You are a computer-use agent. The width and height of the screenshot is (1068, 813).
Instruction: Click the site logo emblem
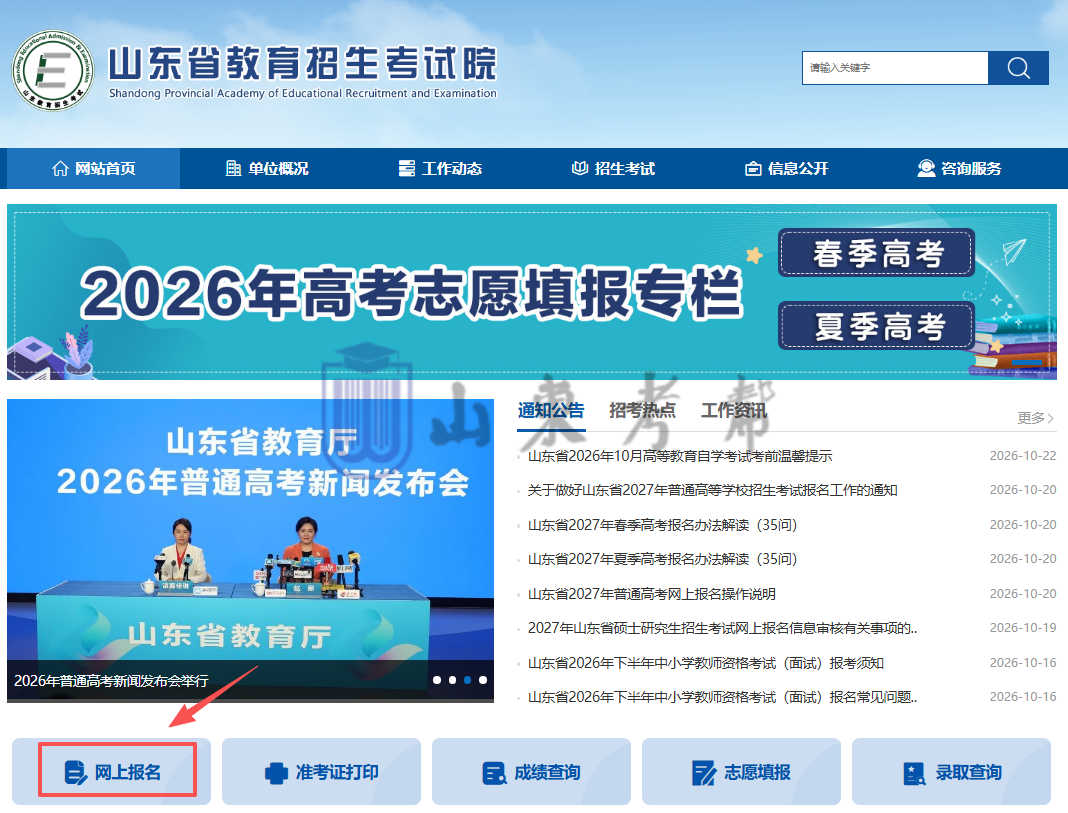(x=53, y=69)
